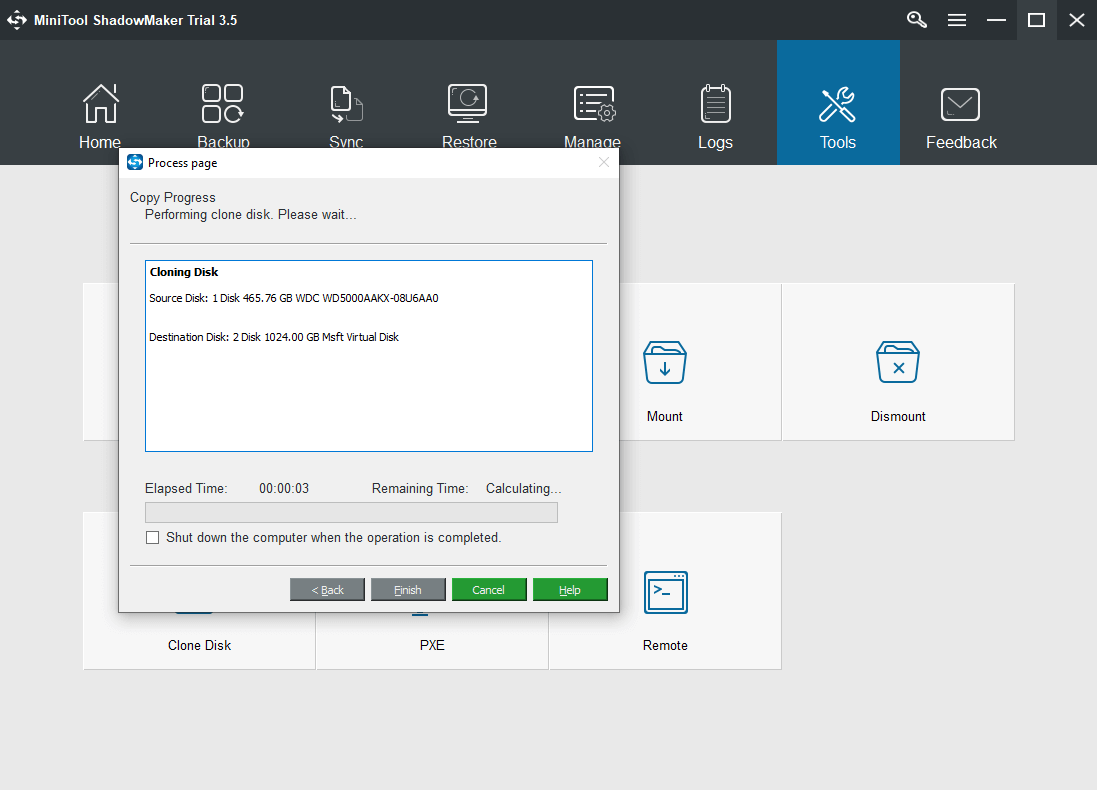Open the Logs section icon
This screenshot has height=790, width=1097.
click(715, 104)
